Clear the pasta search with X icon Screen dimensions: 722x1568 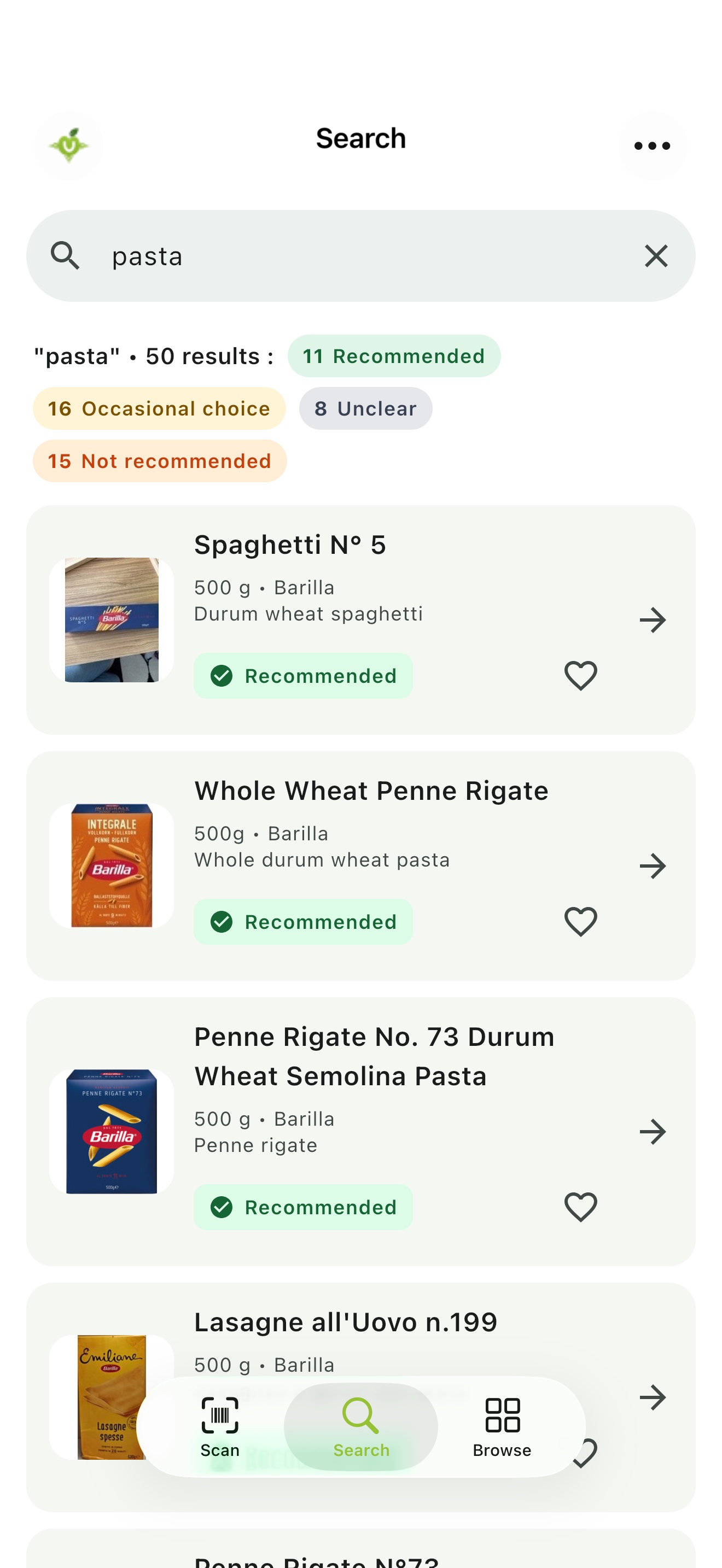[x=656, y=256]
